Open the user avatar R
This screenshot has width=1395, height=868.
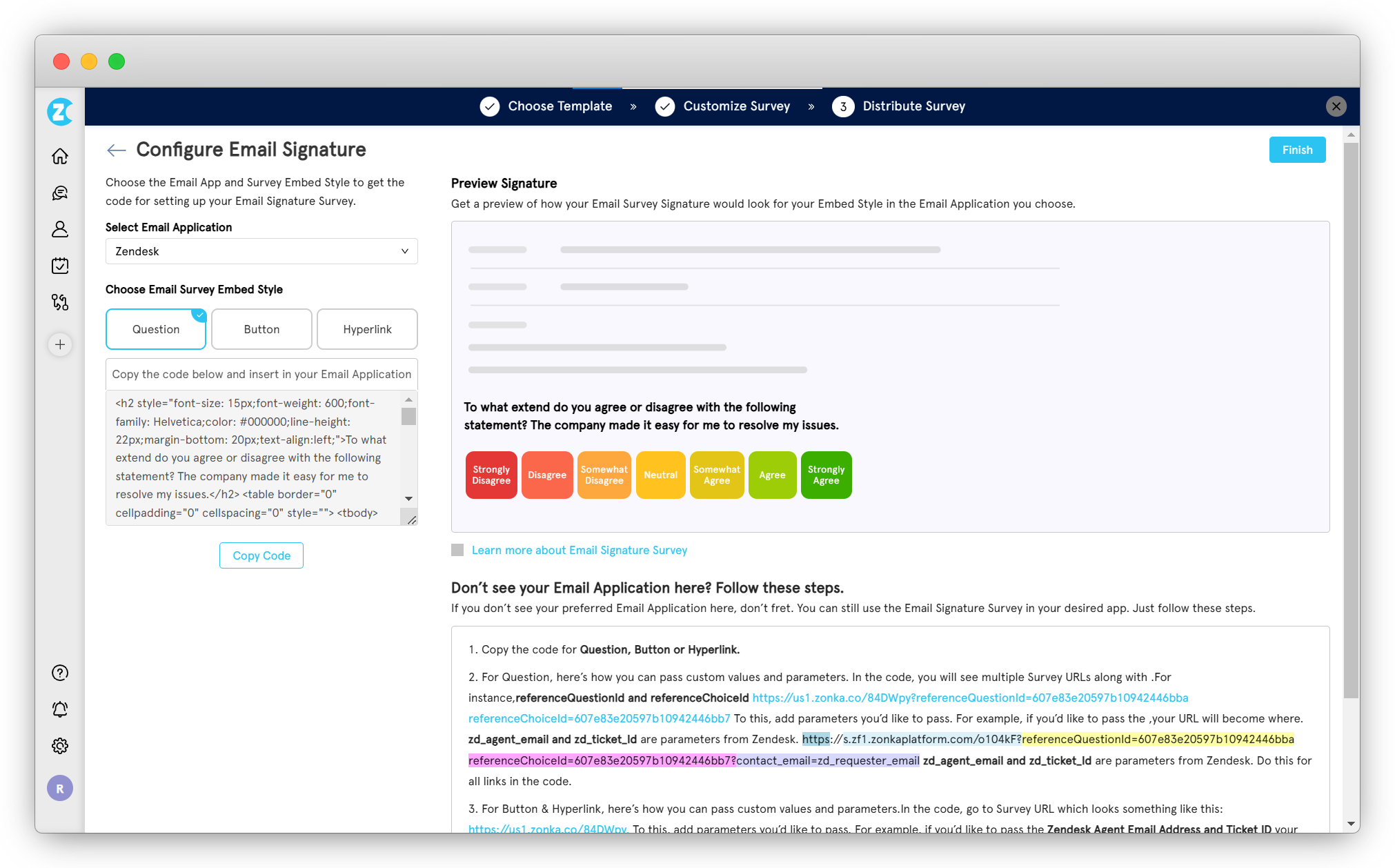(x=60, y=788)
